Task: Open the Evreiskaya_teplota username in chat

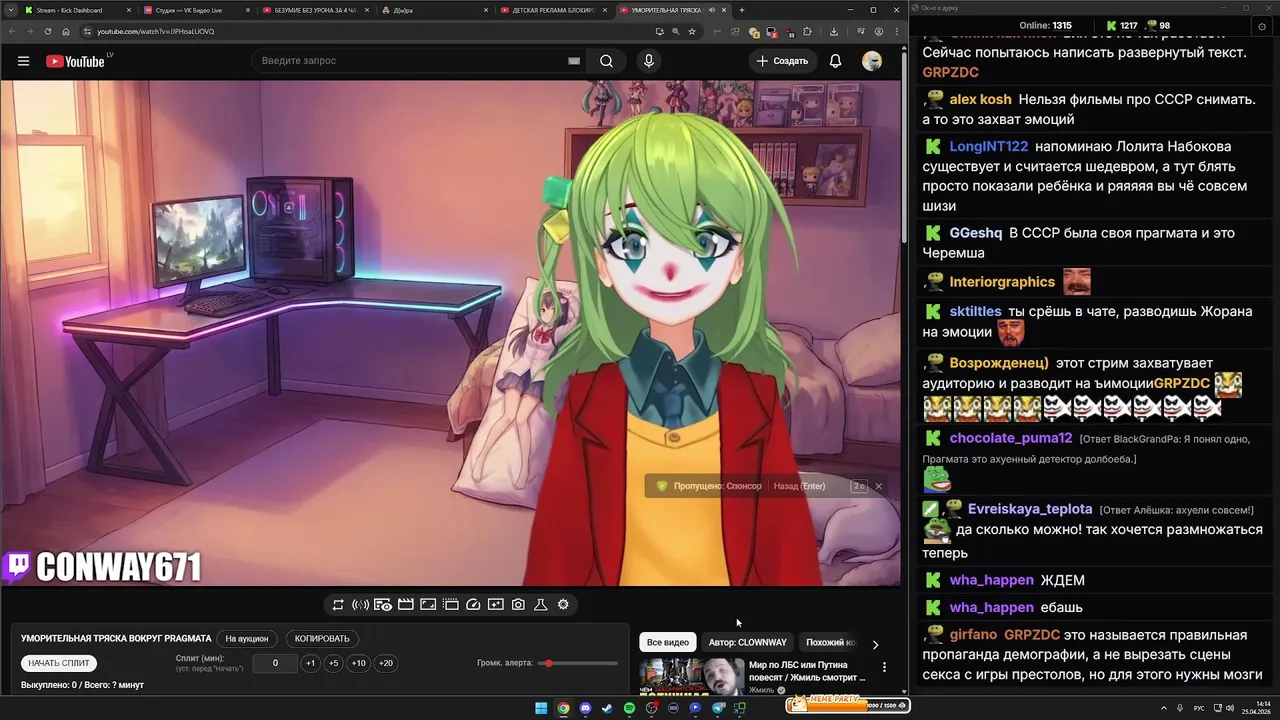Action: [x=1030, y=509]
